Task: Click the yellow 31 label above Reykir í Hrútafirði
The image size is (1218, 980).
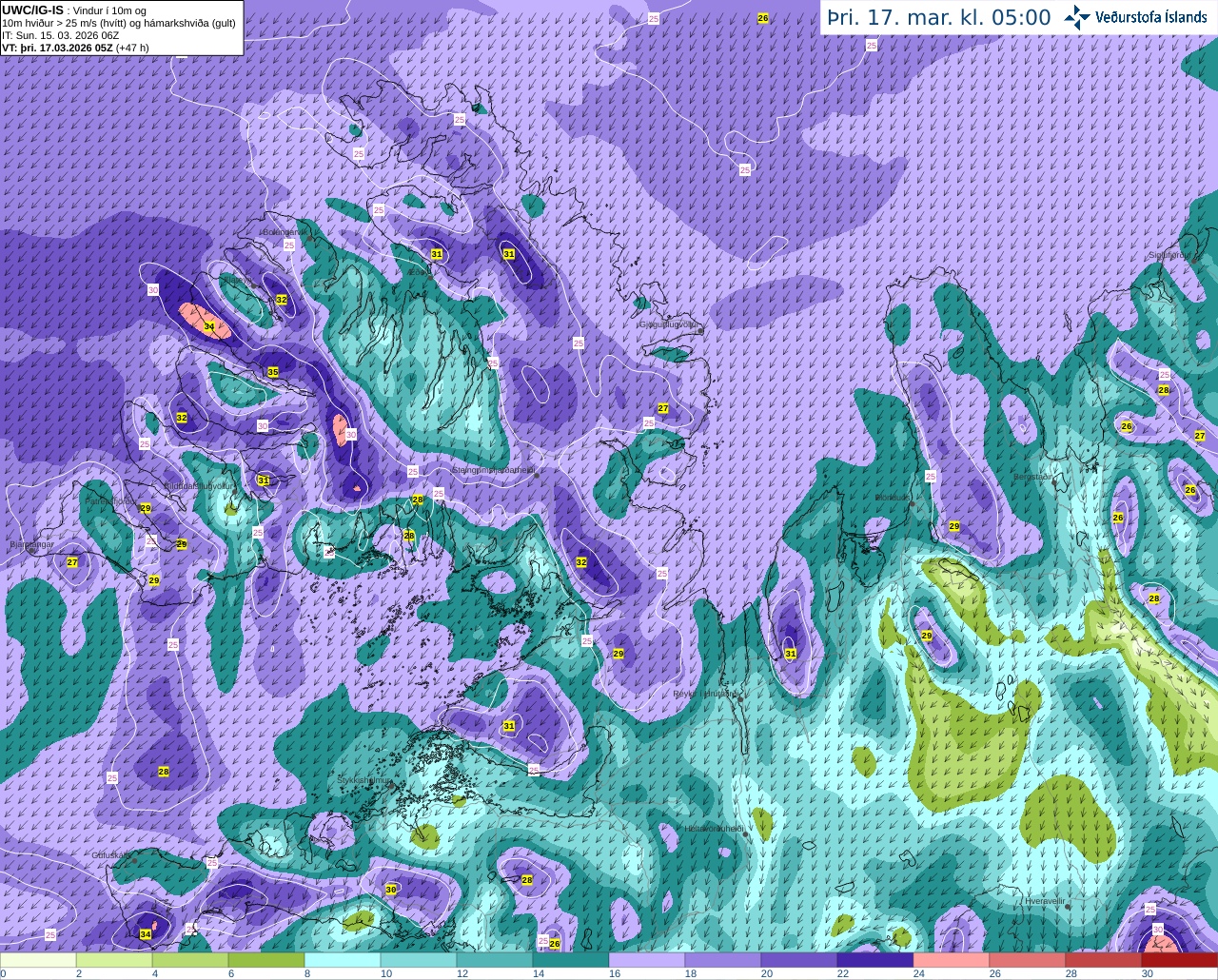Action: tap(791, 654)
